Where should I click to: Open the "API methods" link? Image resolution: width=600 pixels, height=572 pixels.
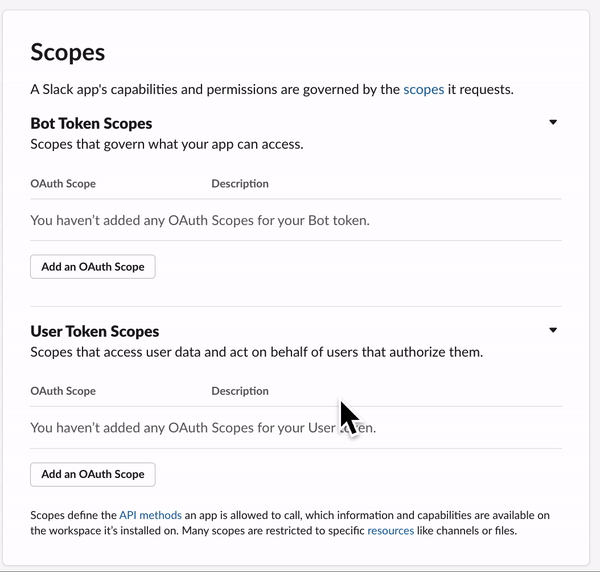click(150, 515)
